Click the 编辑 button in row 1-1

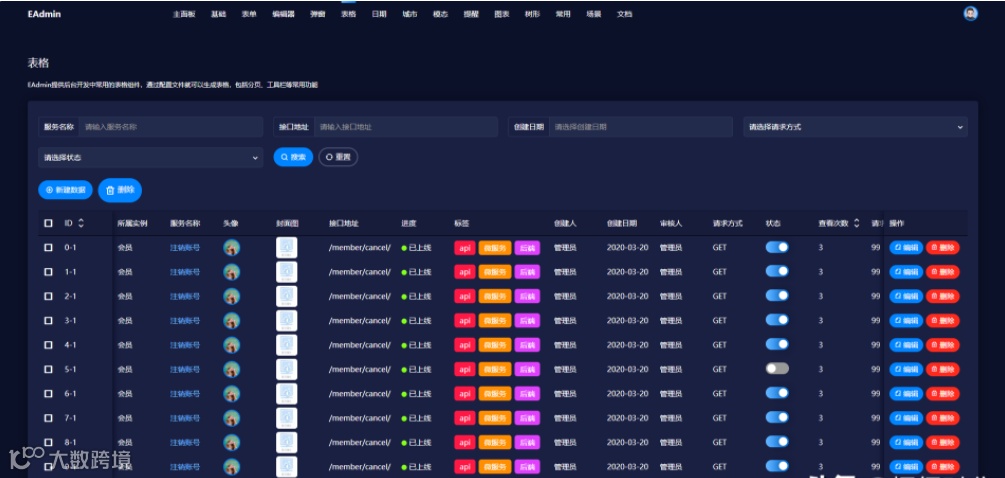pos(906,272)
